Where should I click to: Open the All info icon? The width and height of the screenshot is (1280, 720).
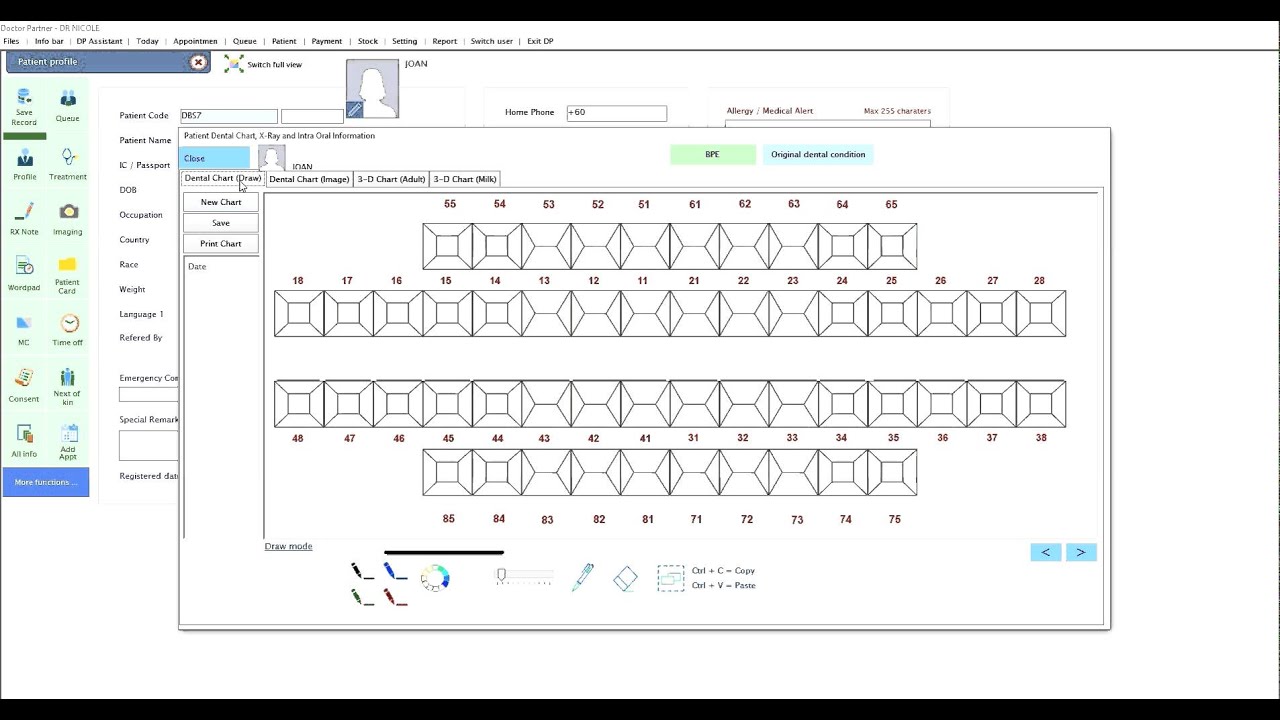[24, 442]
